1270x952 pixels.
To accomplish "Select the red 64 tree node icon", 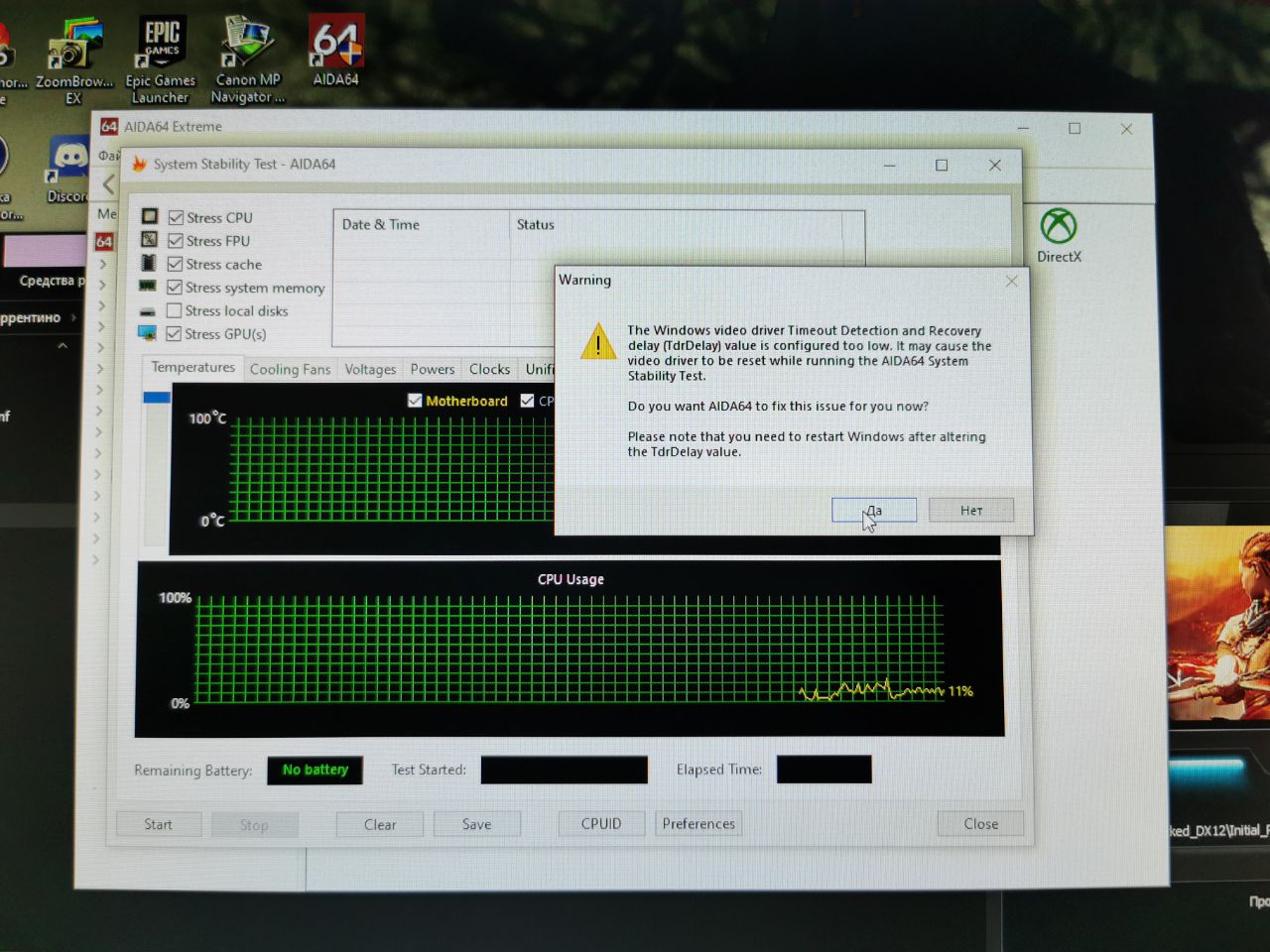I will [104, 241].
